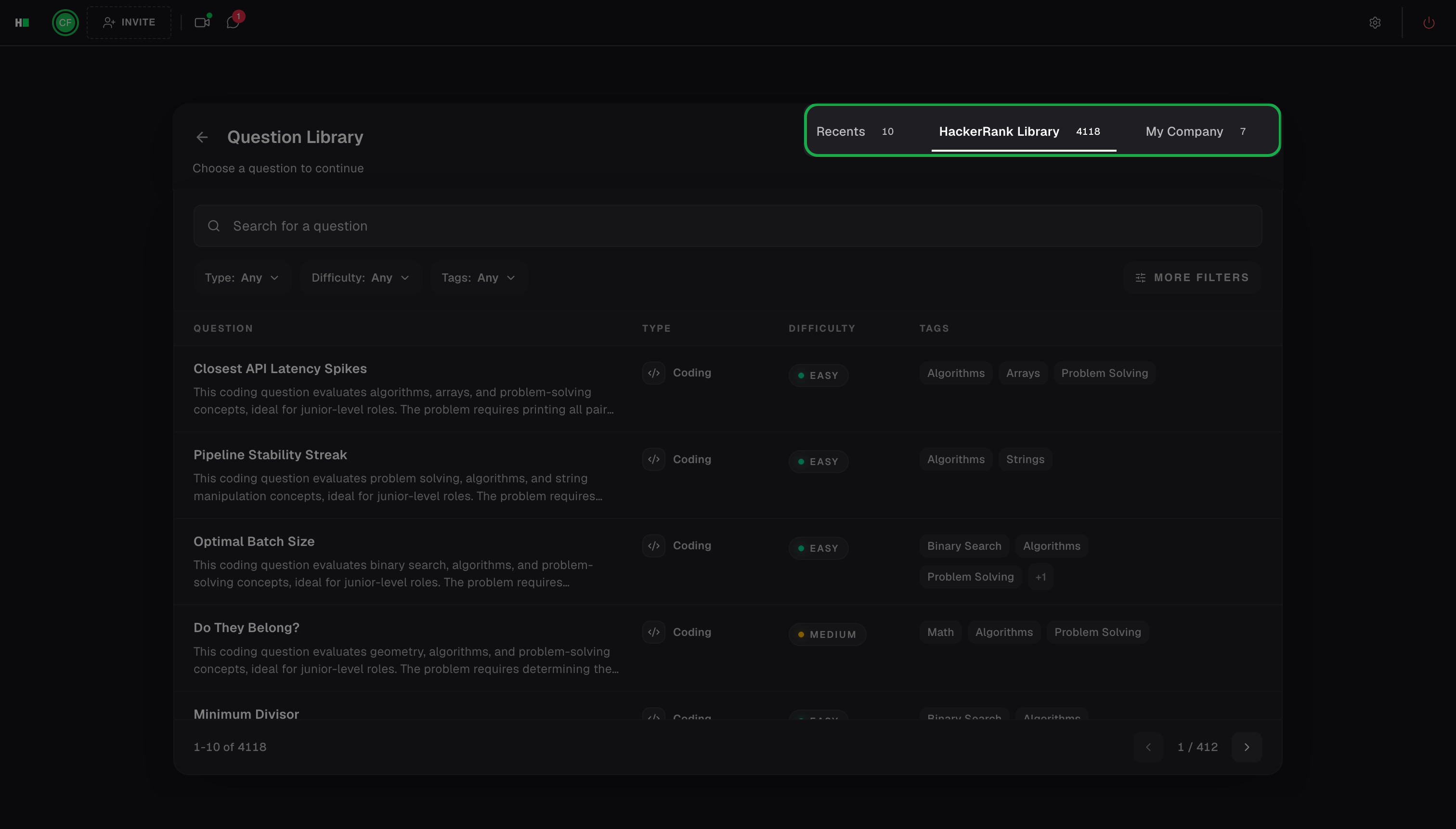
Task: Click Binary Search tag on Optimal Batch Size
Action: [964, 546]
